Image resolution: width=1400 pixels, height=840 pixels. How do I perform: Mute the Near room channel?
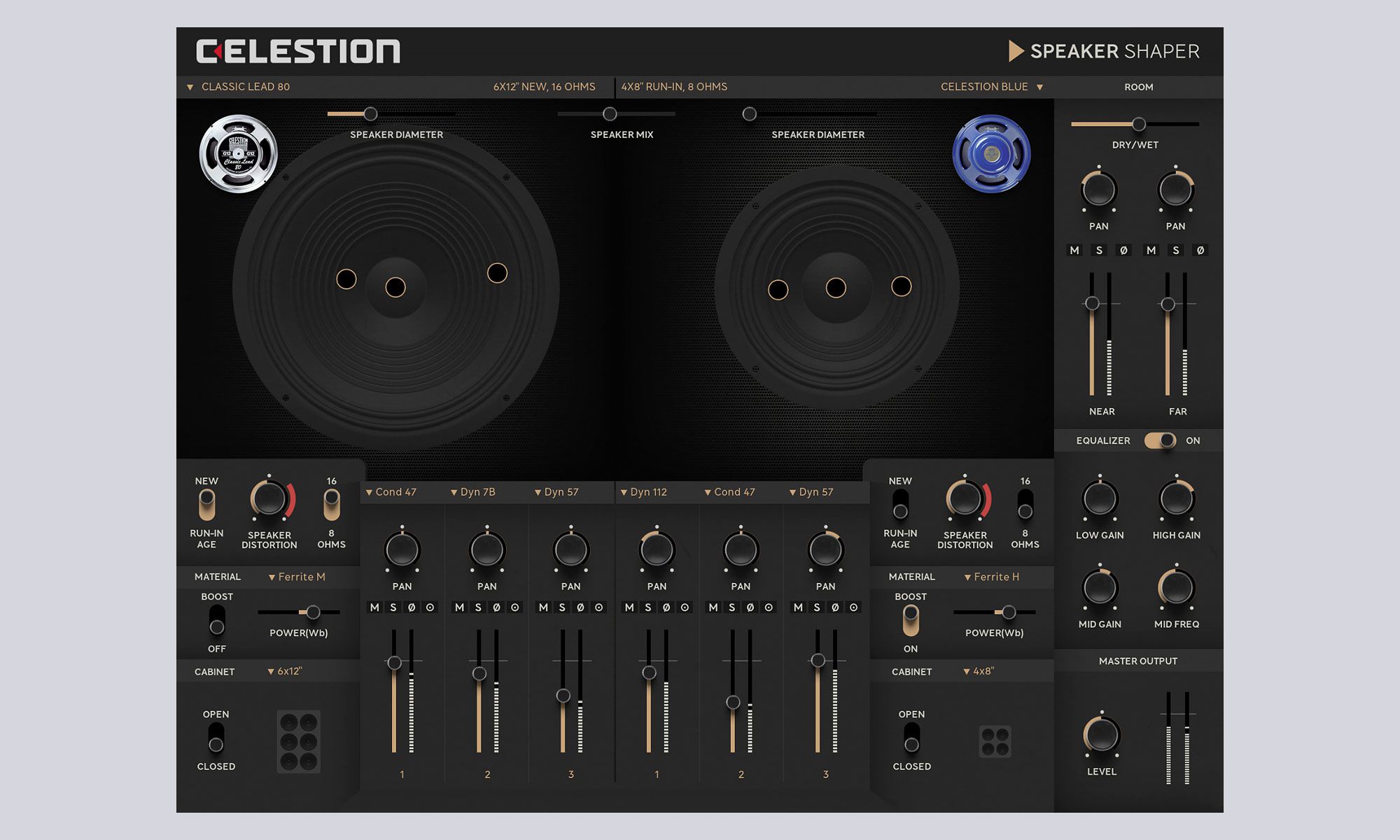[x=1074, y=251]
